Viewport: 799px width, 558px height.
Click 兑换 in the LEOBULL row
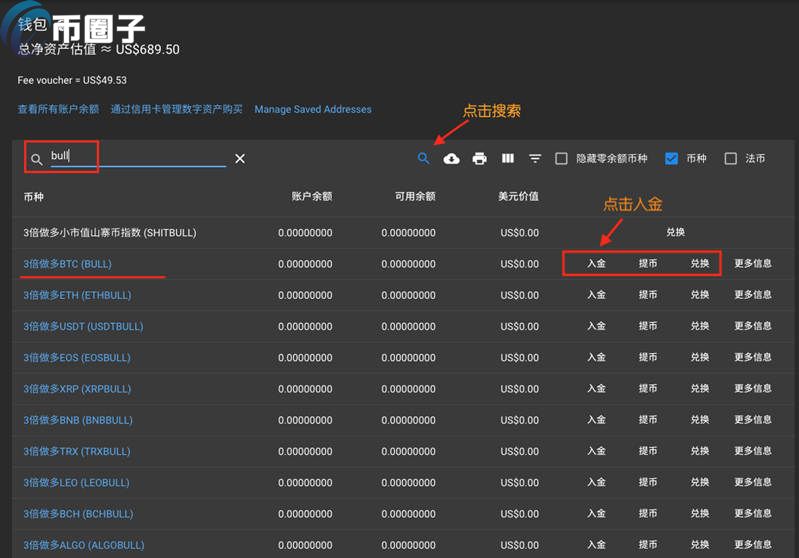(700, 482)
